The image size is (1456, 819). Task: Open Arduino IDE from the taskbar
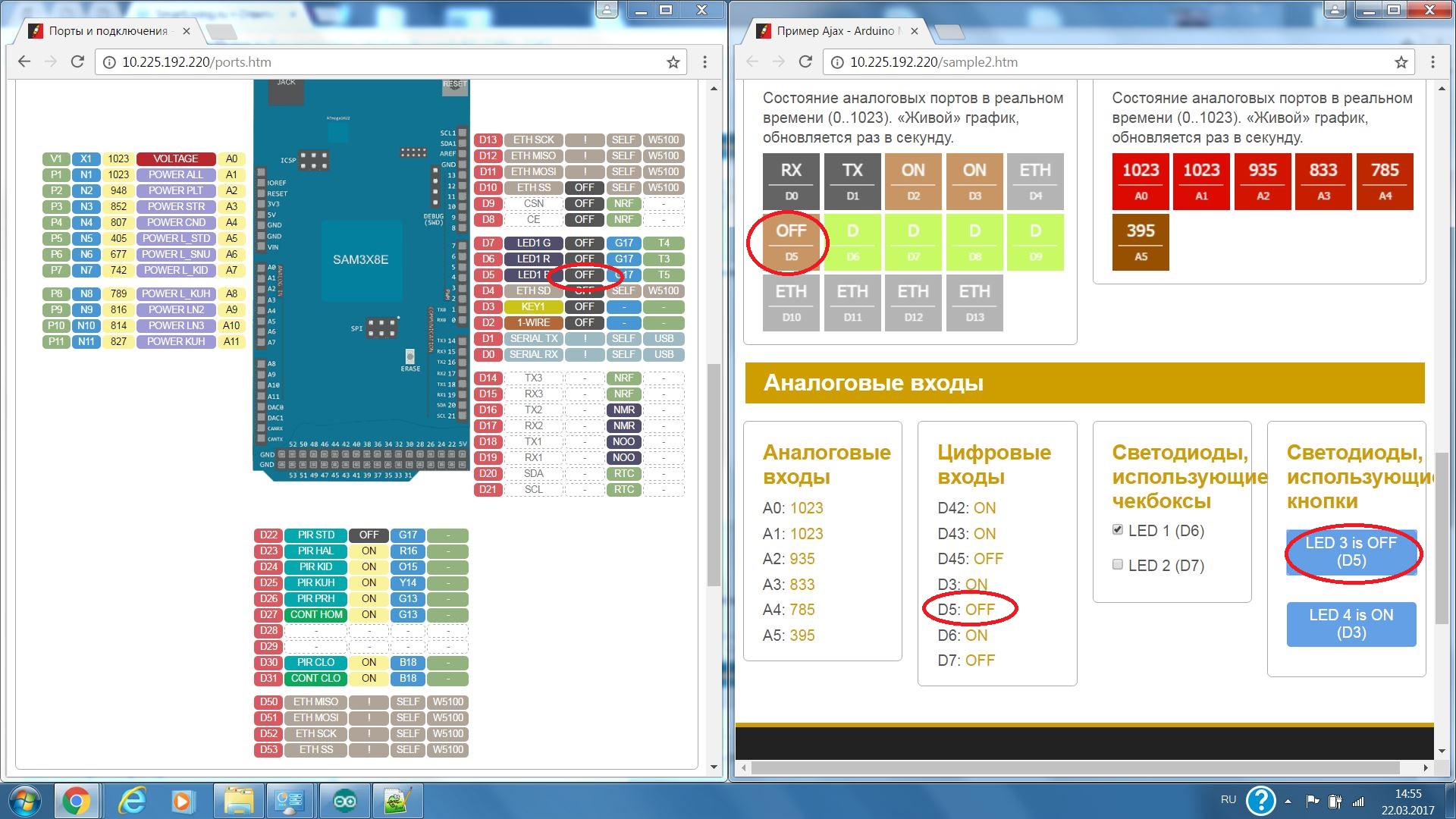[345, 801]
